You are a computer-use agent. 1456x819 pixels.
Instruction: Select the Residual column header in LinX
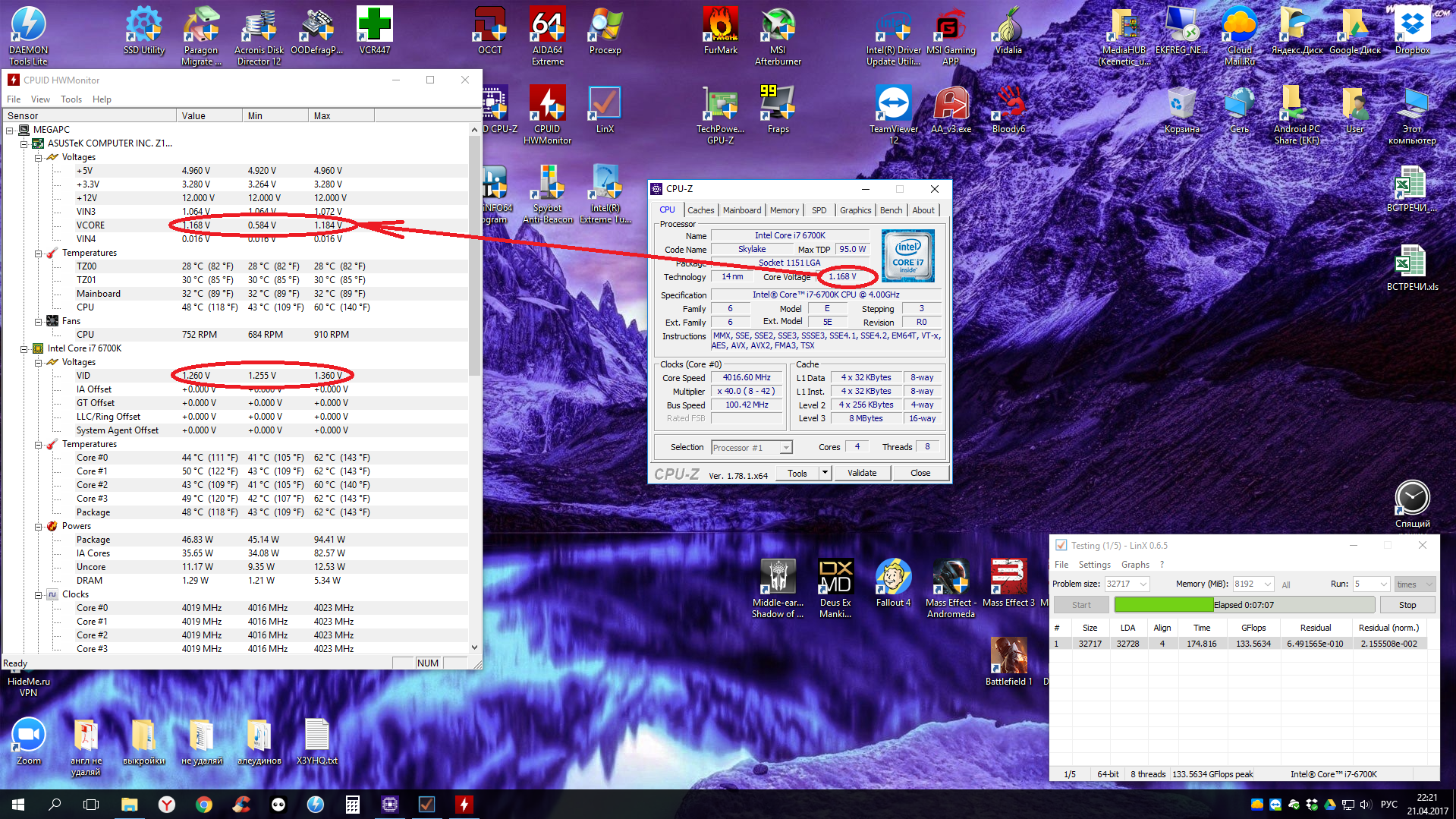pyautogui.click(x=1316, y=628)
